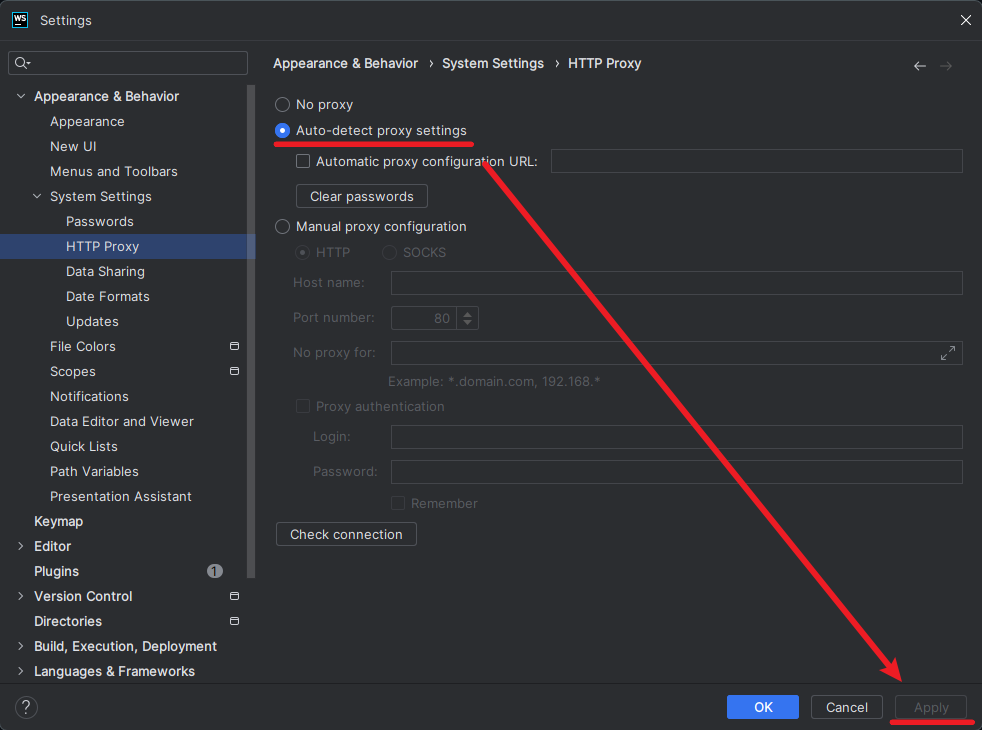Screen dimensions: 982x730
Task: Click the help question mark icon
Action: tap(25, 707)
